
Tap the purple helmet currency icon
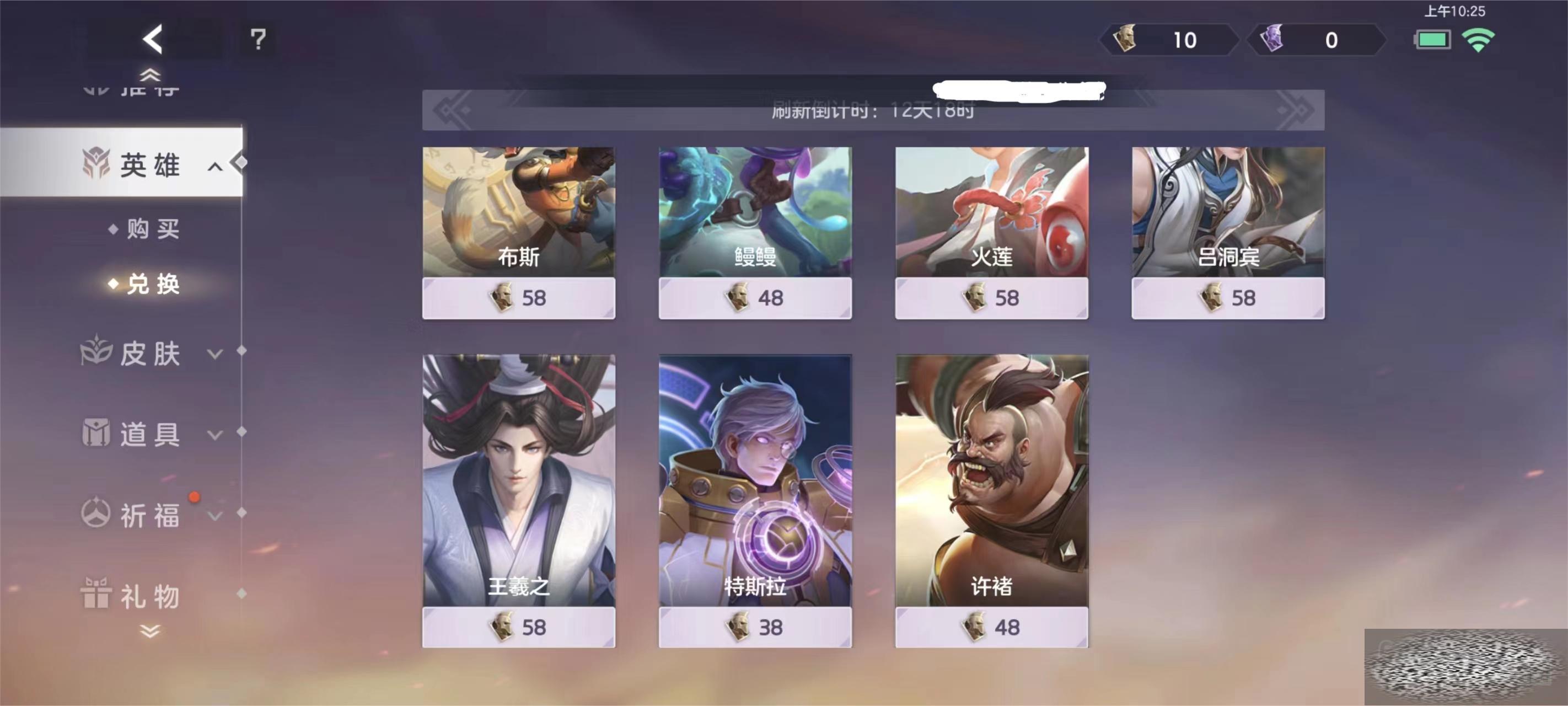tap(1272, 39)
